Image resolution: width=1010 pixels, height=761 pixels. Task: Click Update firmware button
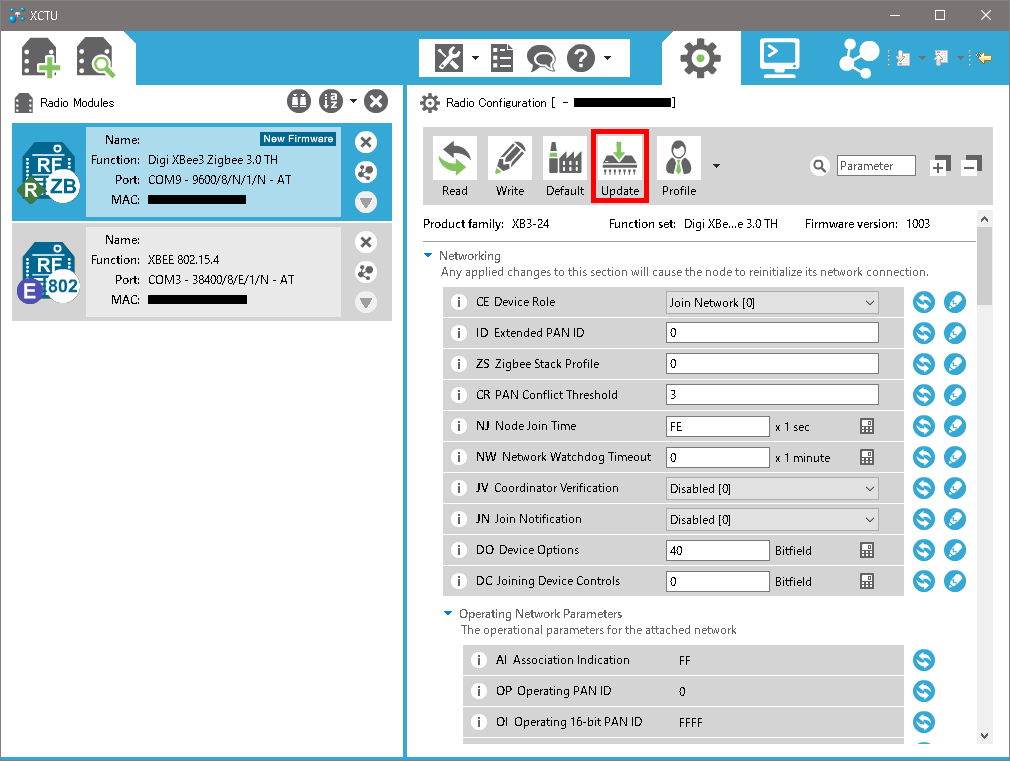[x=620, y=167]
